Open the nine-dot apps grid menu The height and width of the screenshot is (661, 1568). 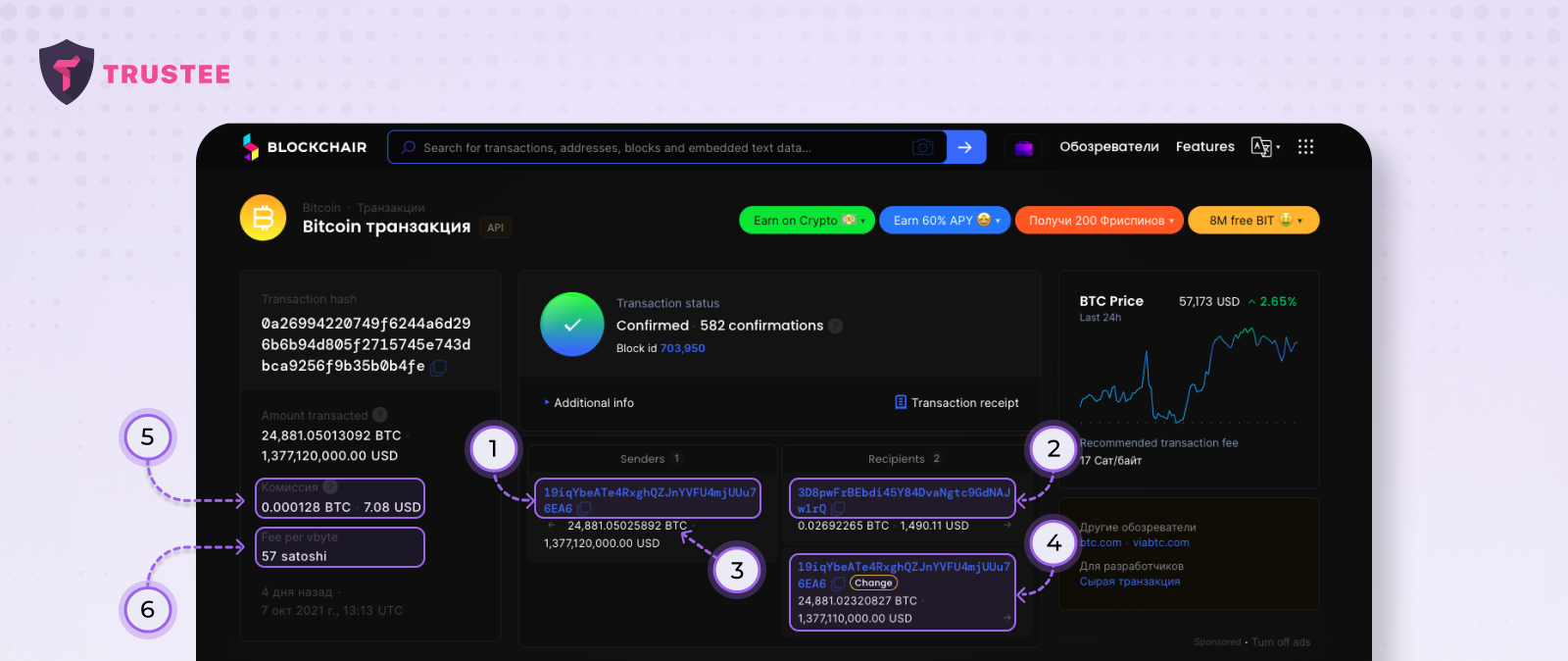pos(1305,147)
